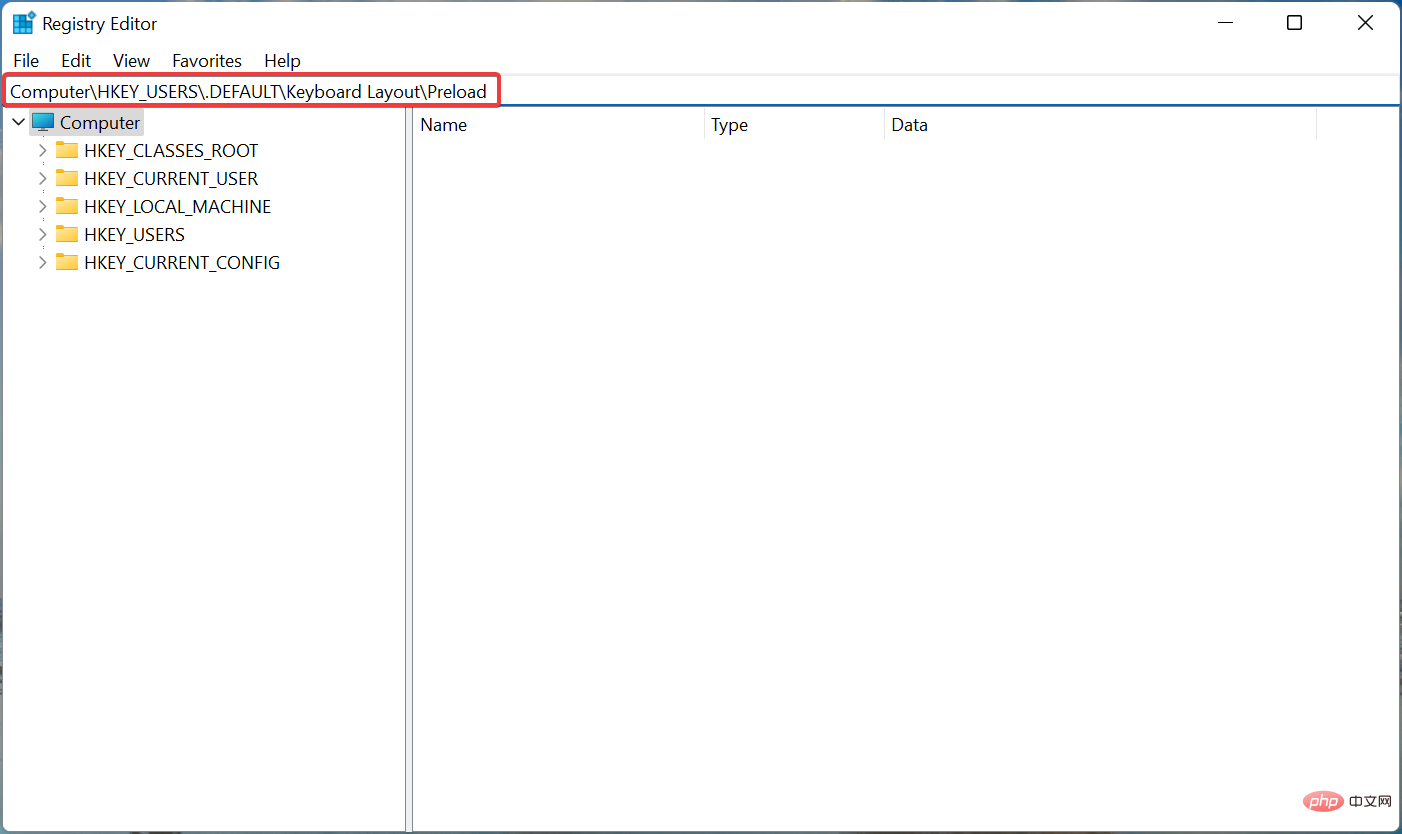This screenshot has height=834, width=1402.
Task: Select the HKEY_USERS label
Action: click(134, 235)
